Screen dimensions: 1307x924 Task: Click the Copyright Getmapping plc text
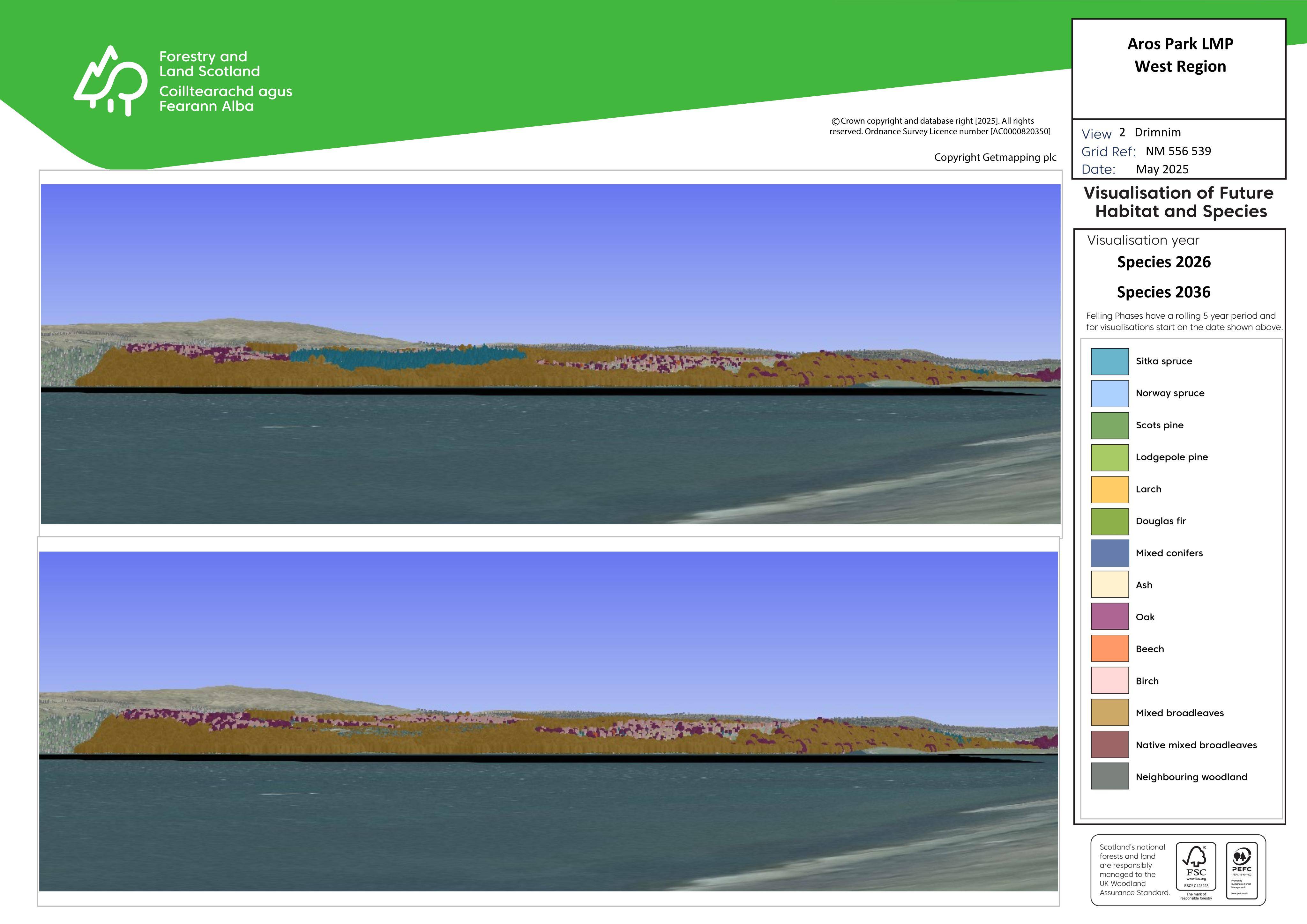point(995,158)
